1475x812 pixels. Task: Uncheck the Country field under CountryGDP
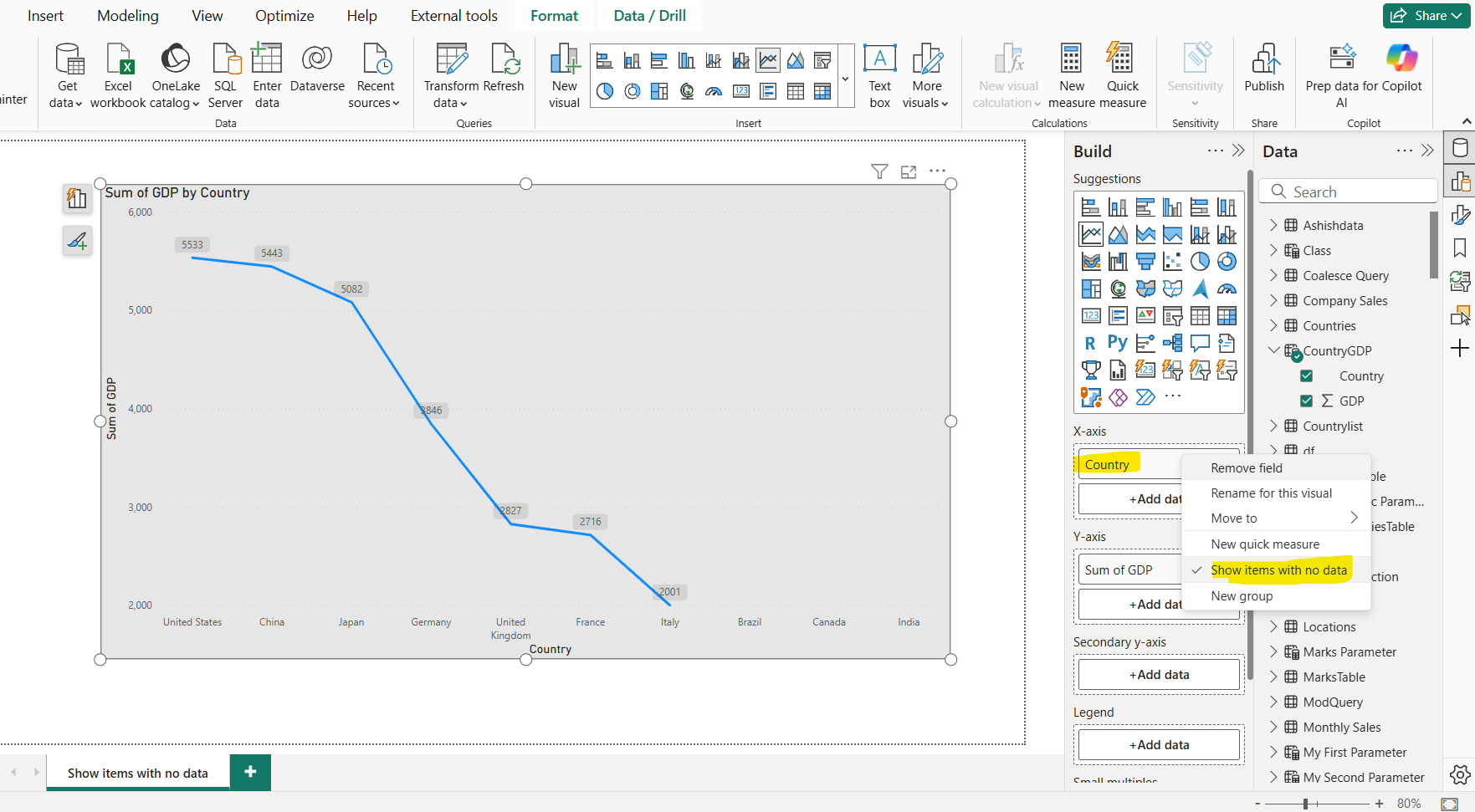pyautogui.click(x=1306, y=375)
